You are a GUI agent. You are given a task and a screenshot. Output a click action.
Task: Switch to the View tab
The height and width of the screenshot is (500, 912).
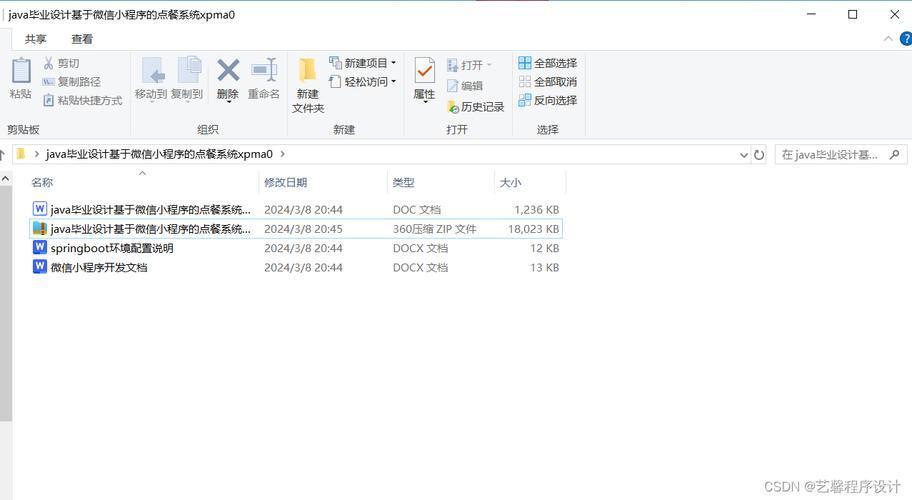tap(82, 39)
